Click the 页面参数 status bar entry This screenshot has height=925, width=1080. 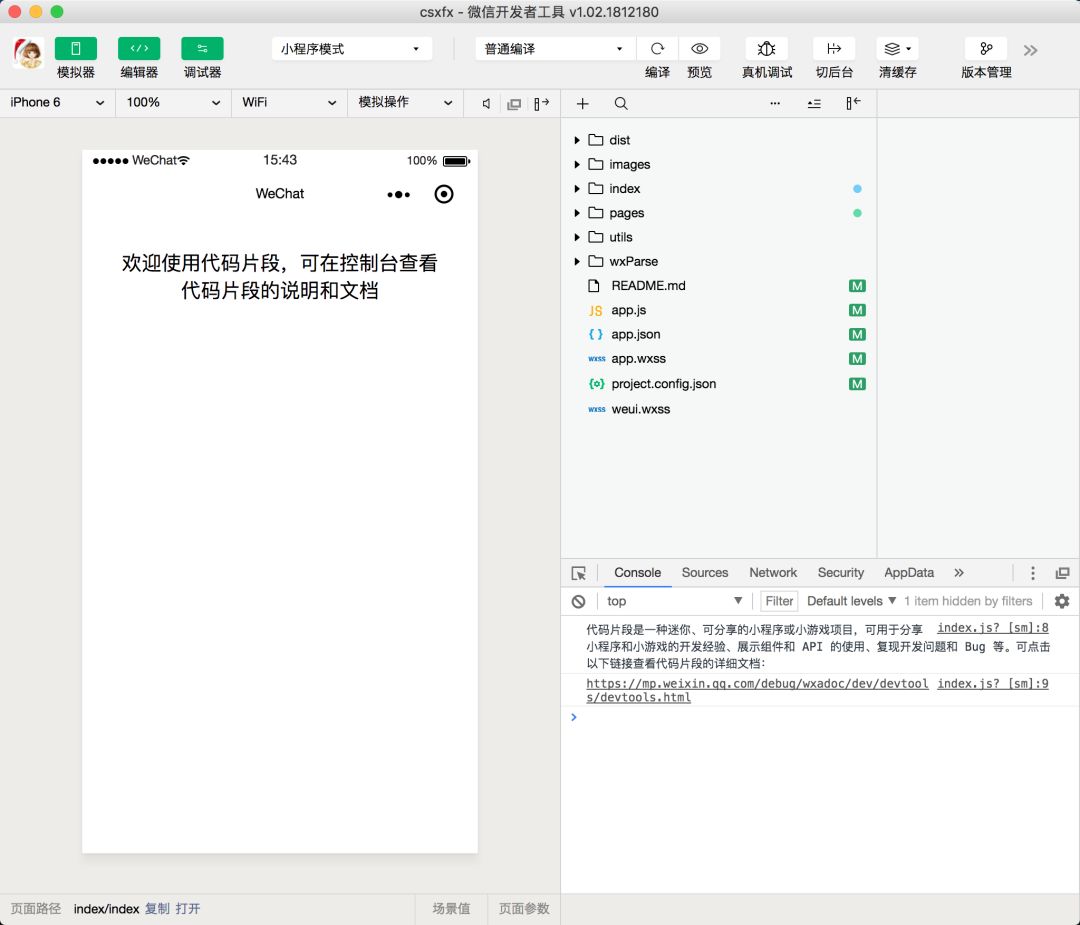point(524,908)
